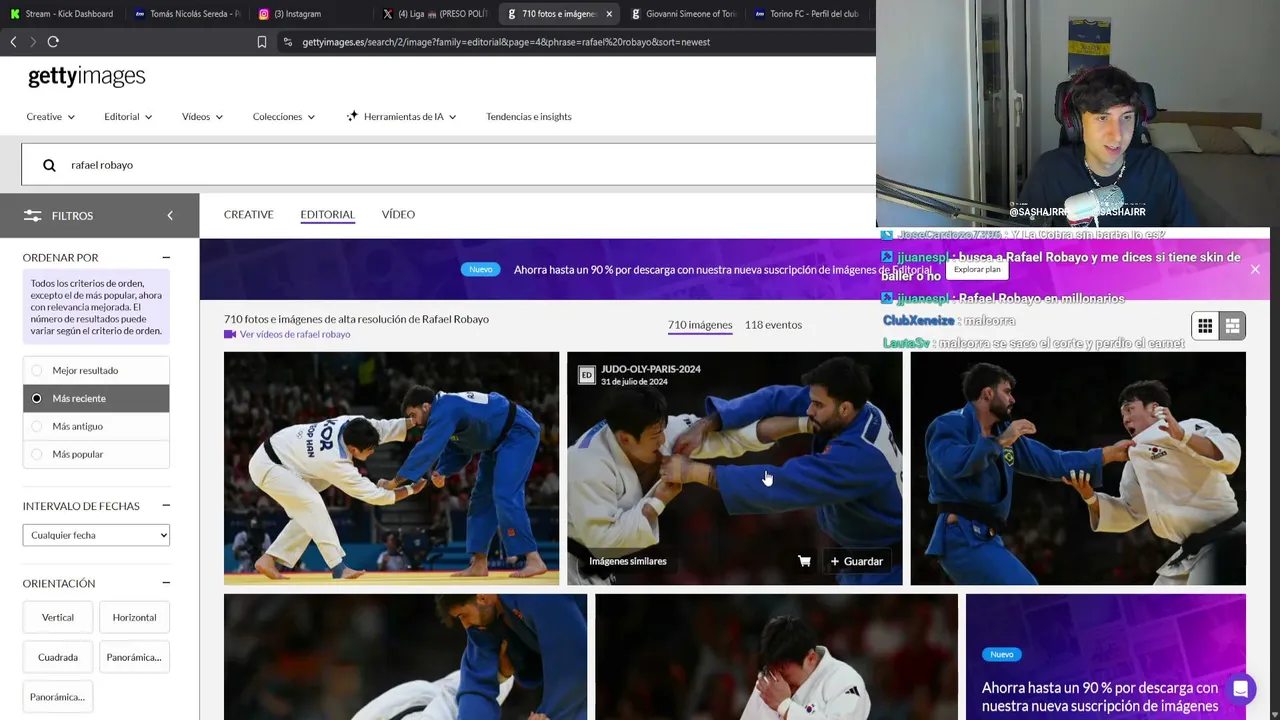Click the video camera icon beside Ver vídeos
Screen dimensions: 1280x720
(x=230, y=334)
